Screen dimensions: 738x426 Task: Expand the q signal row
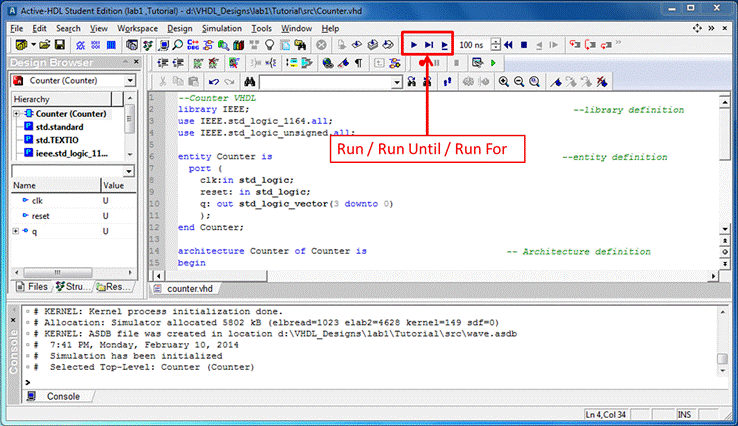click(x=16, y=231)
